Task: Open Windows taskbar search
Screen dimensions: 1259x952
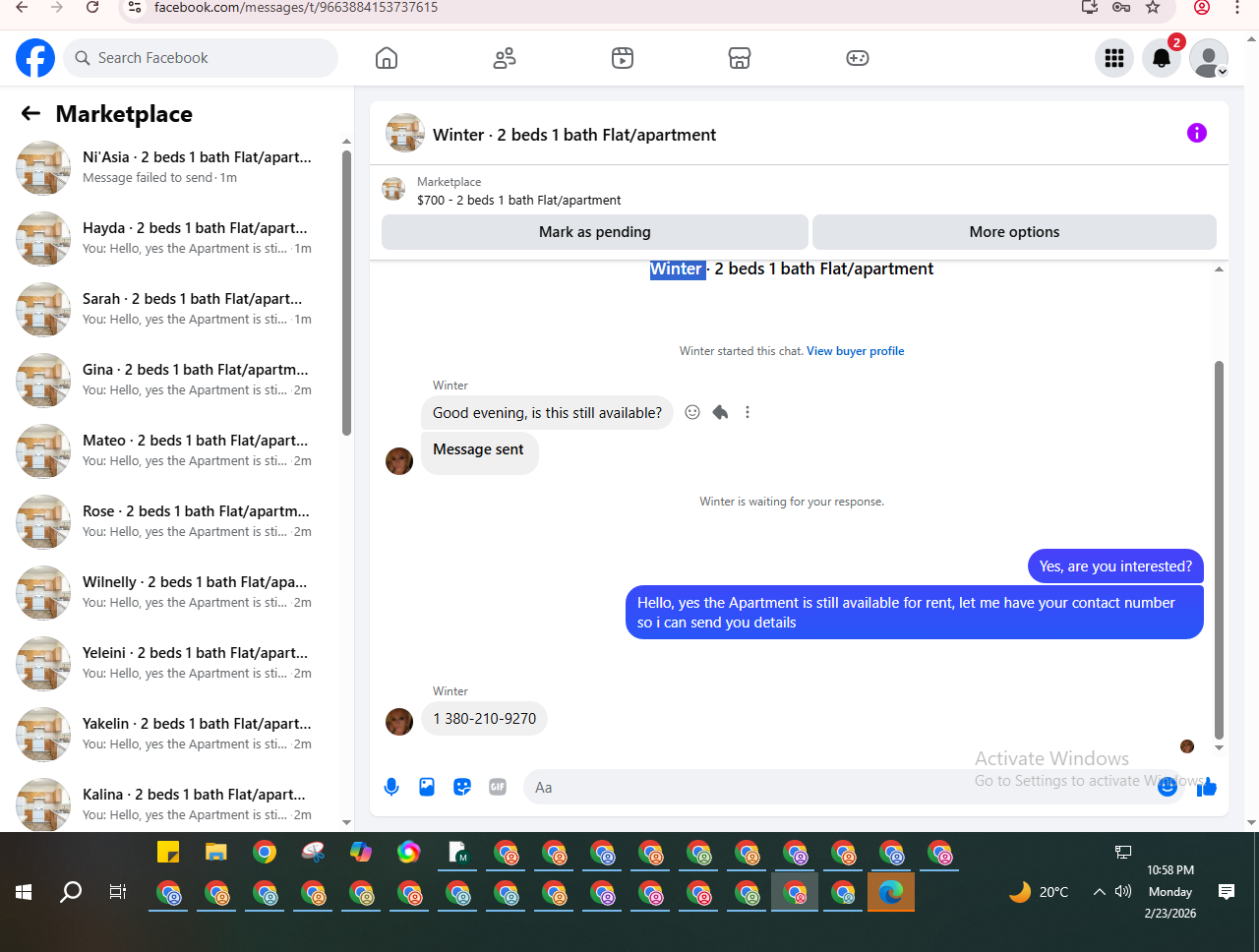Action: point(71,892)
